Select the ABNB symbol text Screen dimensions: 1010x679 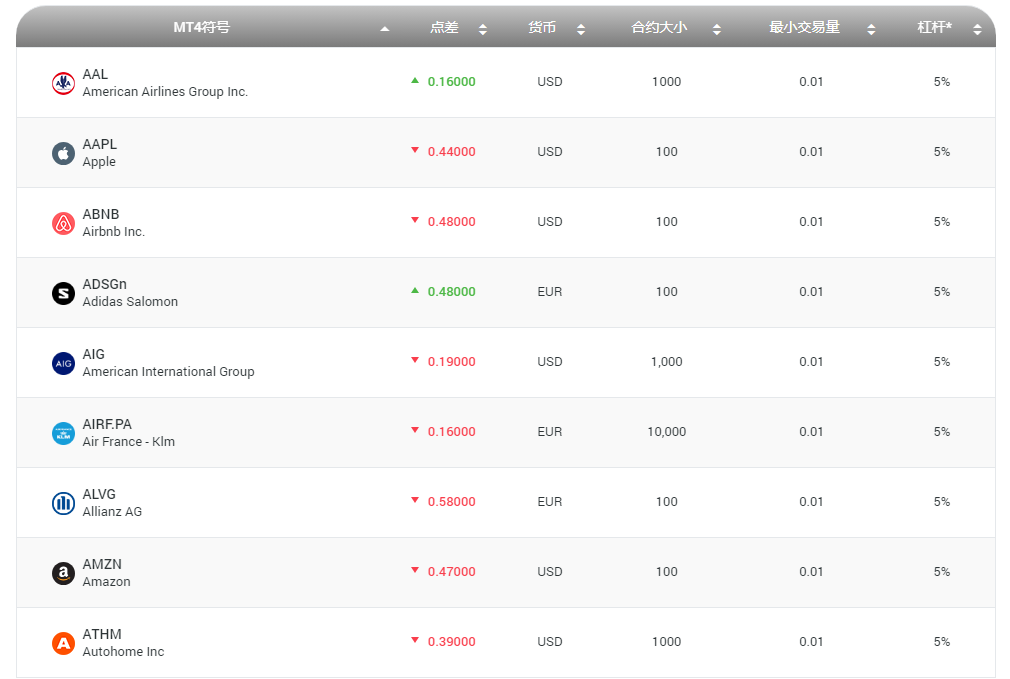[101, 214]
